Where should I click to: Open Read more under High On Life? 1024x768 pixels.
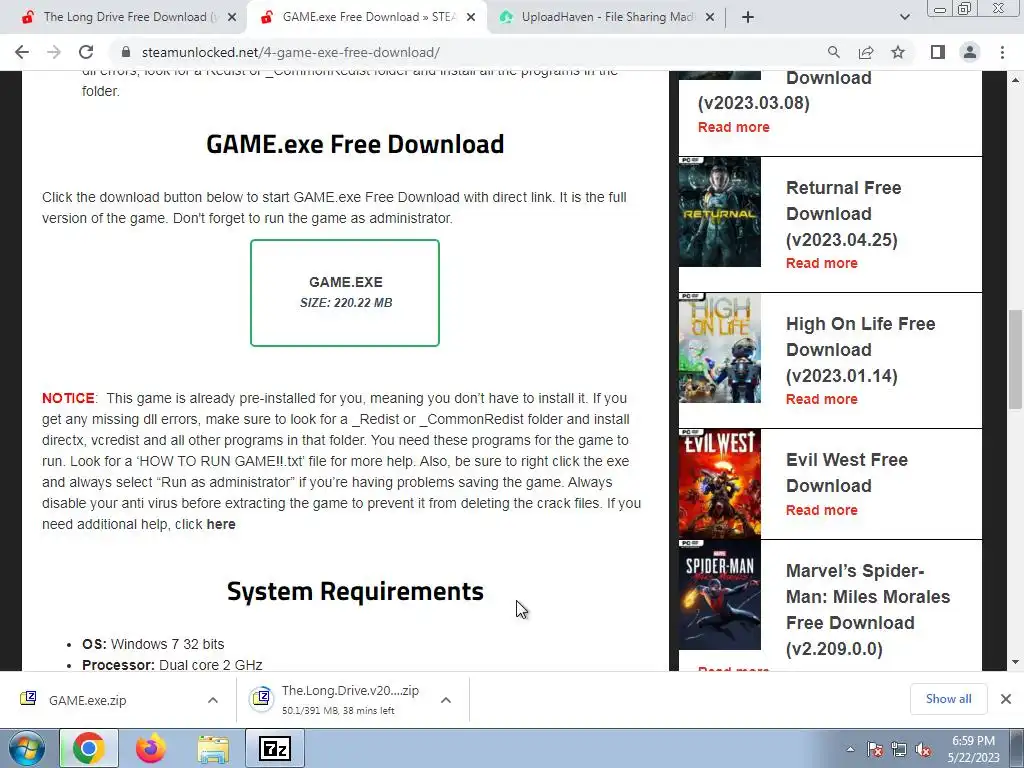(822, 399)
